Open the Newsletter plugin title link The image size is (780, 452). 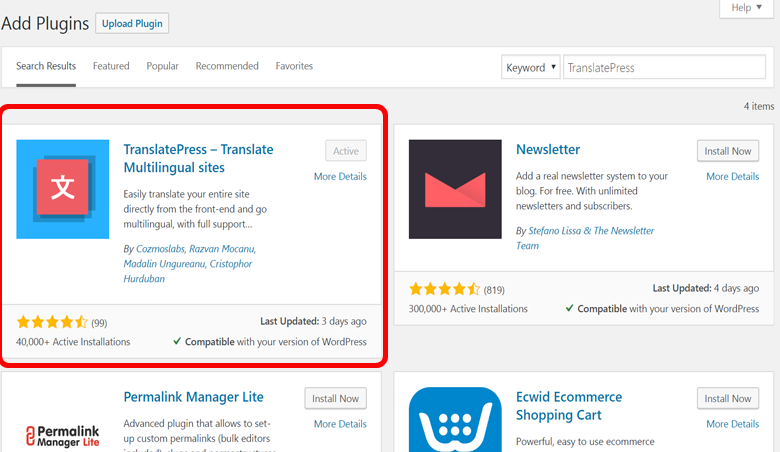[548, 149]
